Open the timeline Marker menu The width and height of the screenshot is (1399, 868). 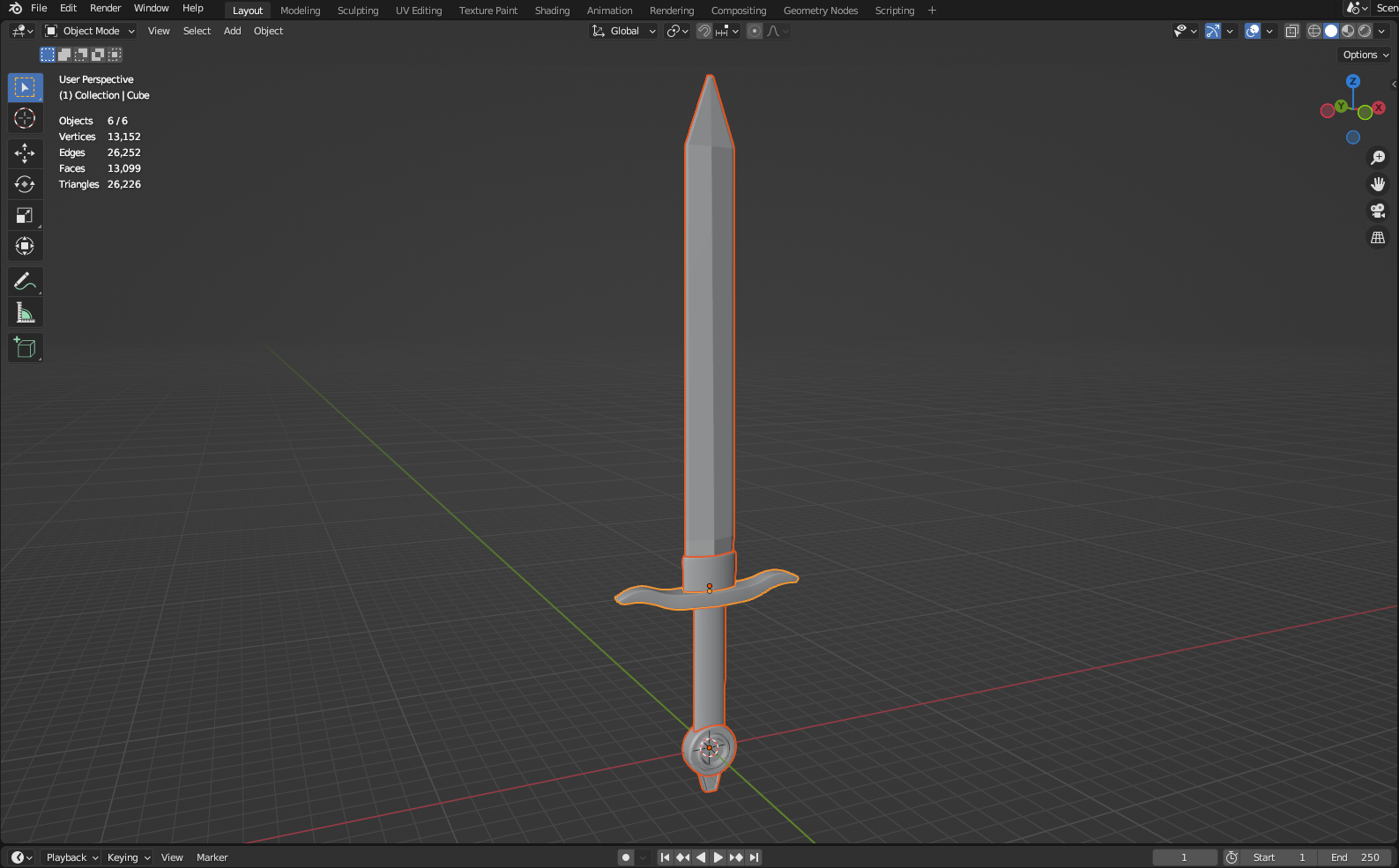[x=212, y=857]
